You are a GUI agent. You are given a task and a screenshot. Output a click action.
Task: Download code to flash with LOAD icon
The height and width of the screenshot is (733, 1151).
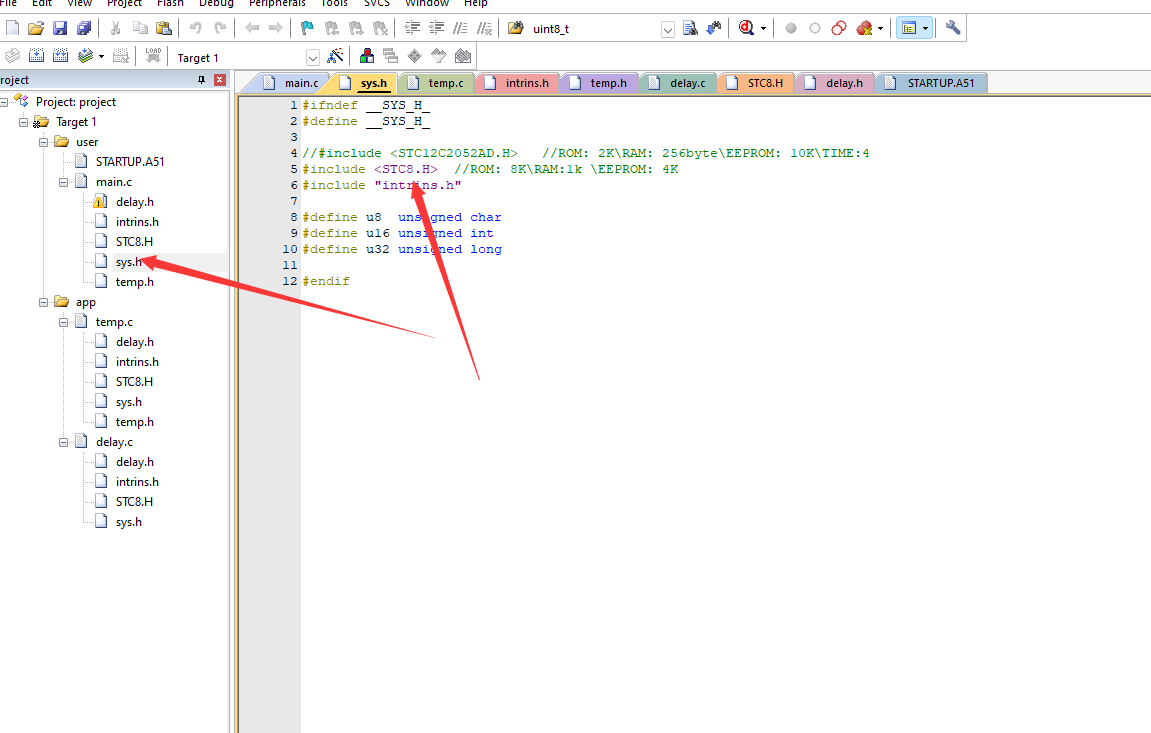click(153, 56)
